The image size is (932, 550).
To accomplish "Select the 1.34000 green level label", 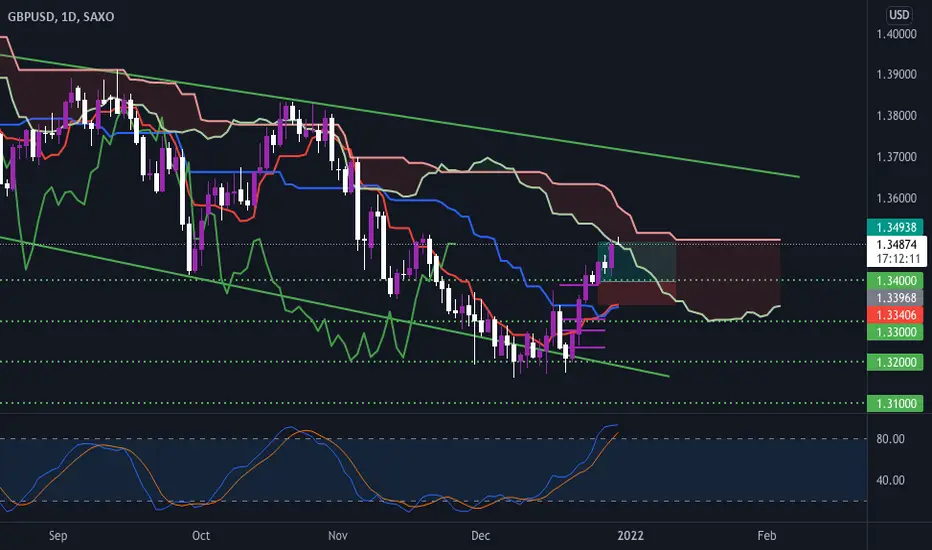I will [x=896, y=280].
